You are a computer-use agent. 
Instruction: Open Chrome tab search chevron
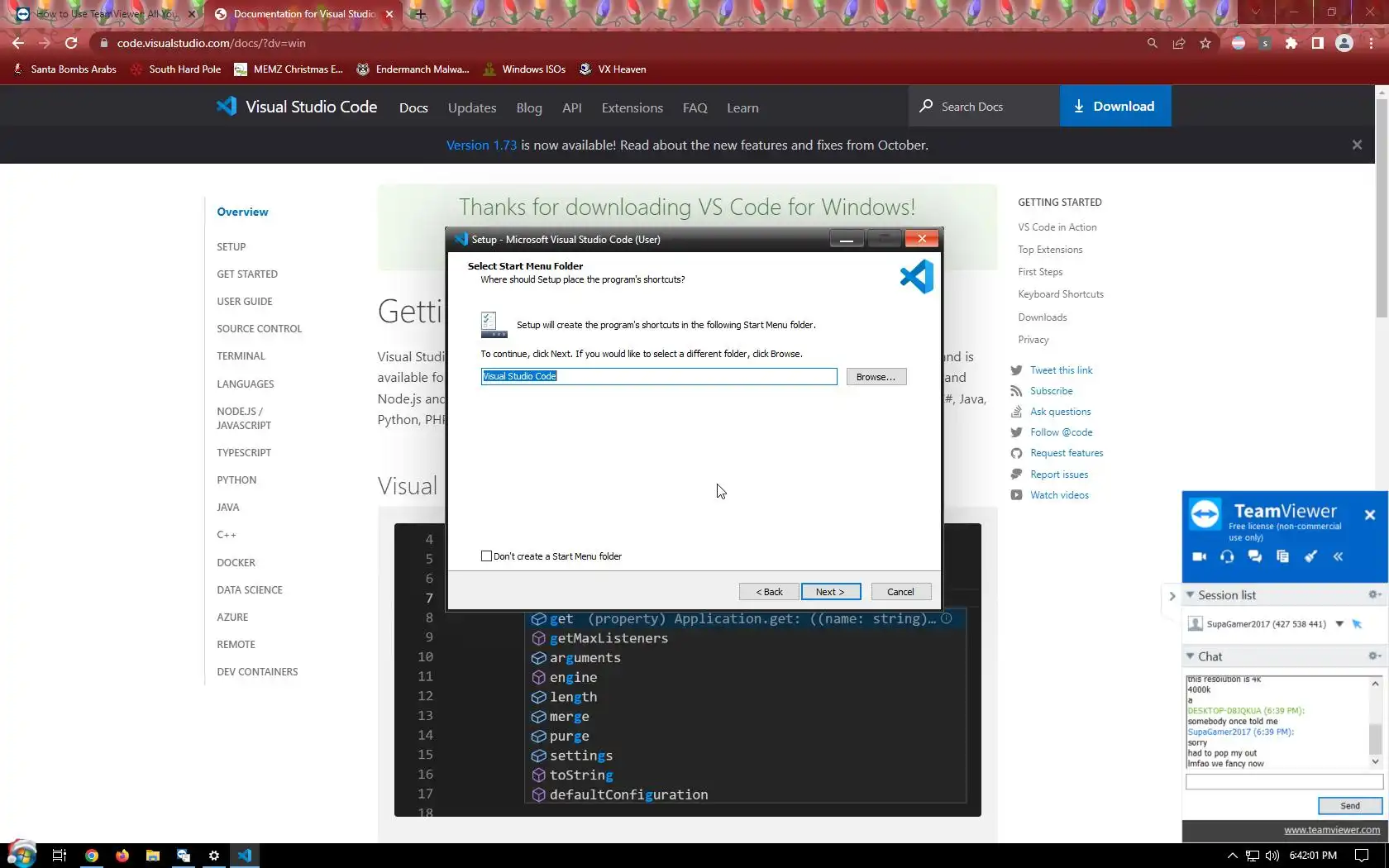pyautogui.click(x=1256, y=12)
